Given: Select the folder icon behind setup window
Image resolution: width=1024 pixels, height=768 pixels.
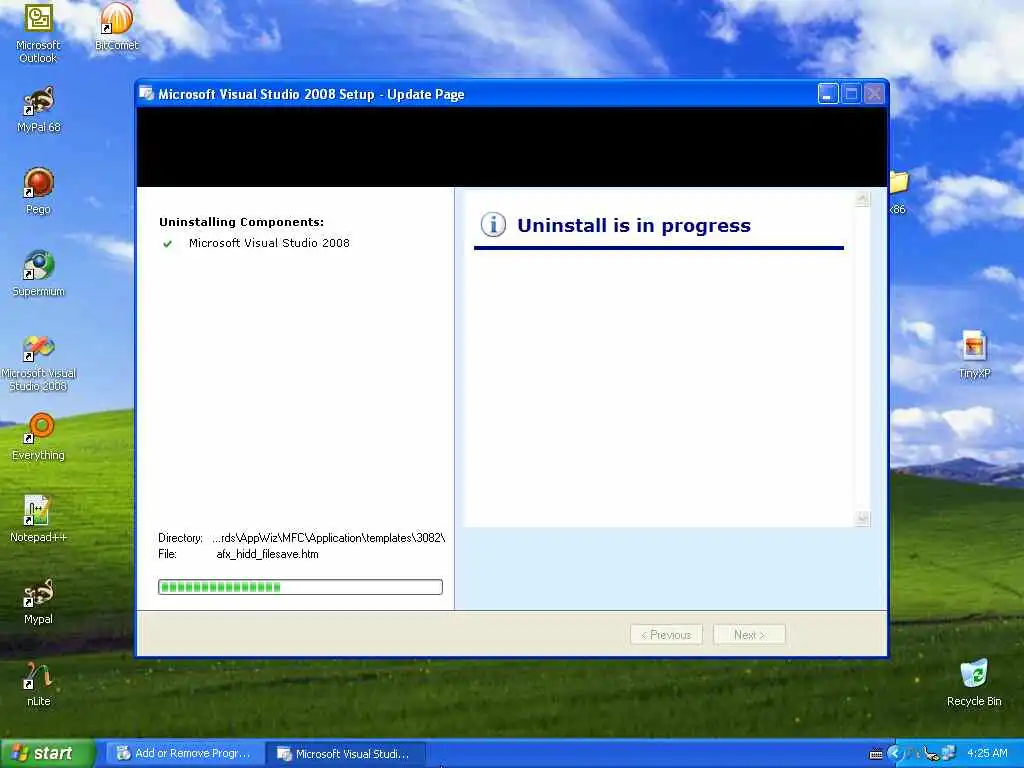Looking at the screenshot, I should click(x=899, y=183).
